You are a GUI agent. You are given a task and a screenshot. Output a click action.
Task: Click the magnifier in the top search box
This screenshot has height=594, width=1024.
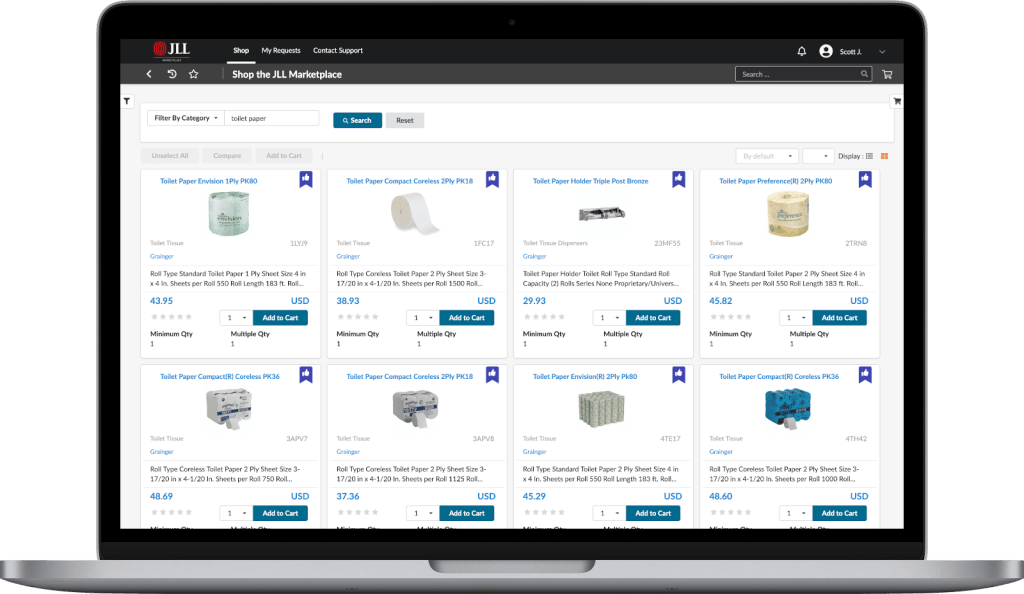[864, 74]
